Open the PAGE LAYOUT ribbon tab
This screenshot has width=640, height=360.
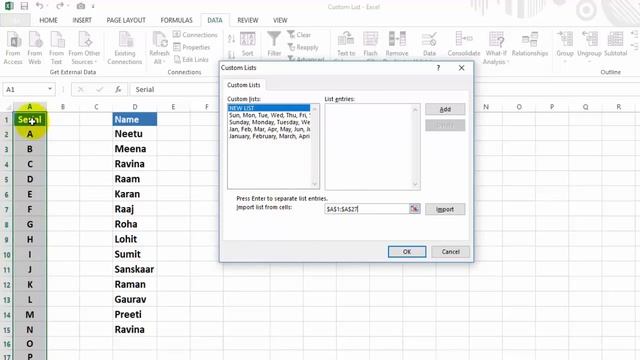pyautogui.click(x=126, y=20)
